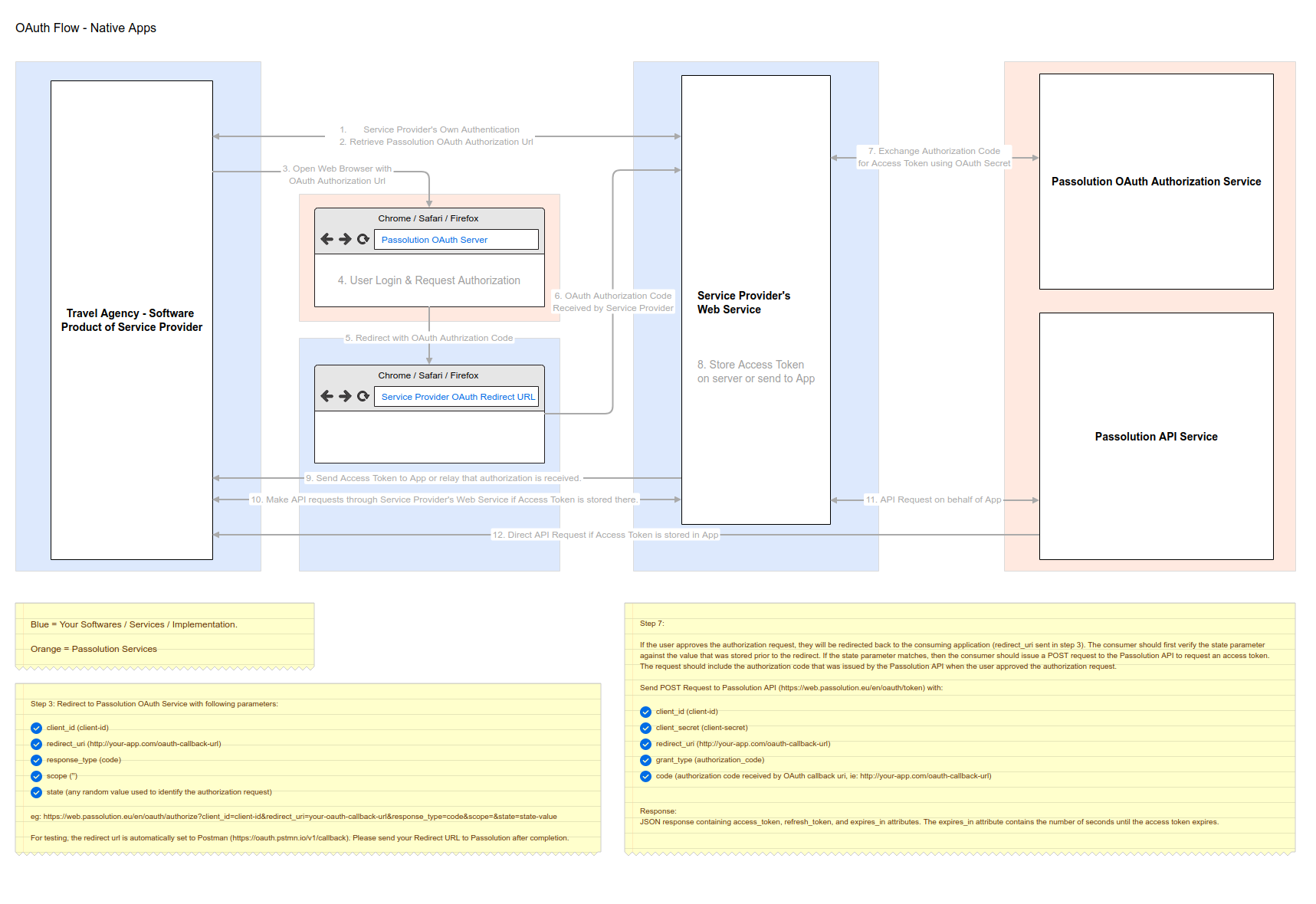Click forward arrow in Service Provider Redirect browser
Viewport: 1316px width, 904px height.
pyautogui.click(x=345, y=396)
